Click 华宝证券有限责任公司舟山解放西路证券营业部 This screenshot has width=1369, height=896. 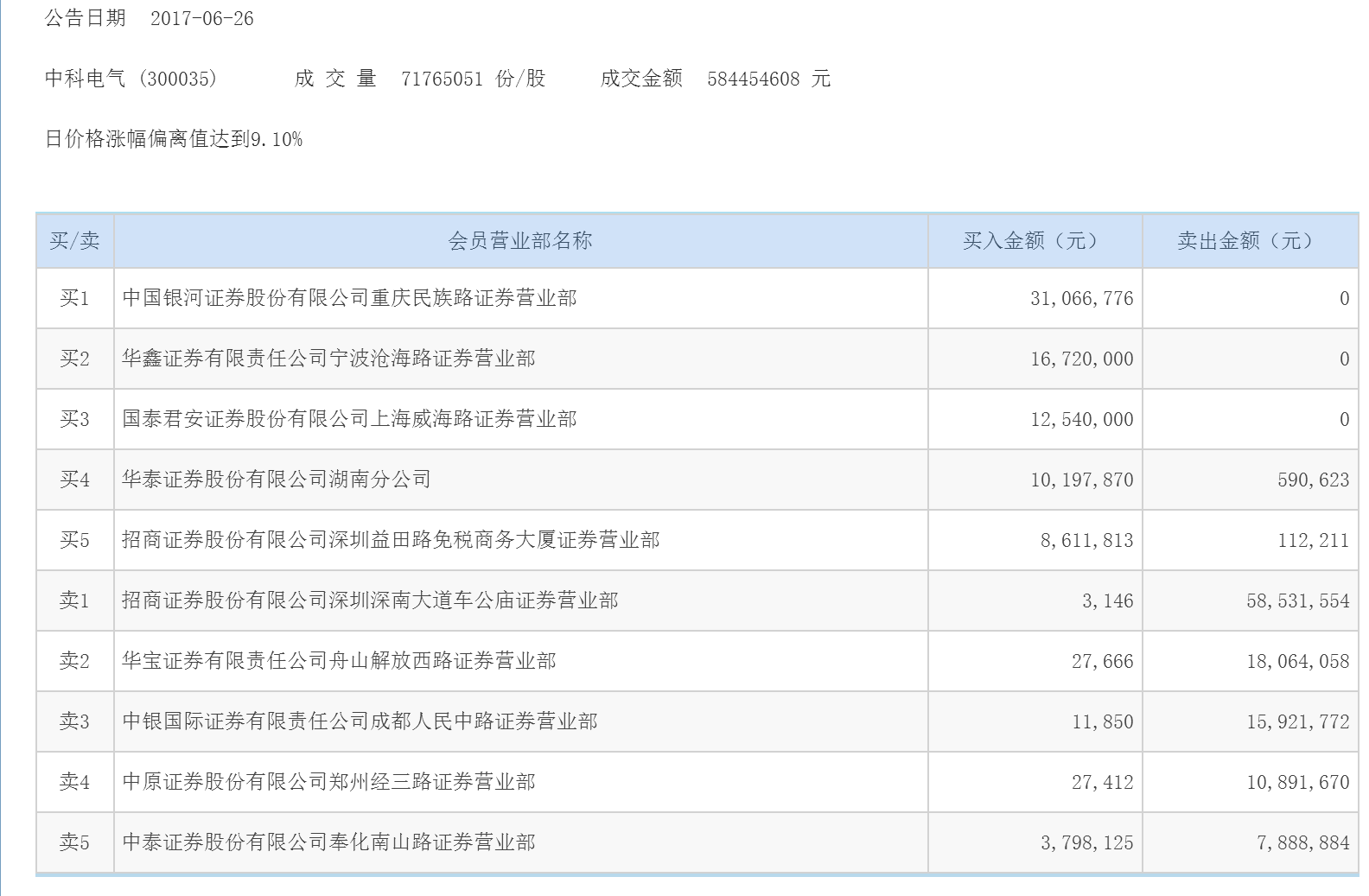pyautogui.click(x=339, y=661)
